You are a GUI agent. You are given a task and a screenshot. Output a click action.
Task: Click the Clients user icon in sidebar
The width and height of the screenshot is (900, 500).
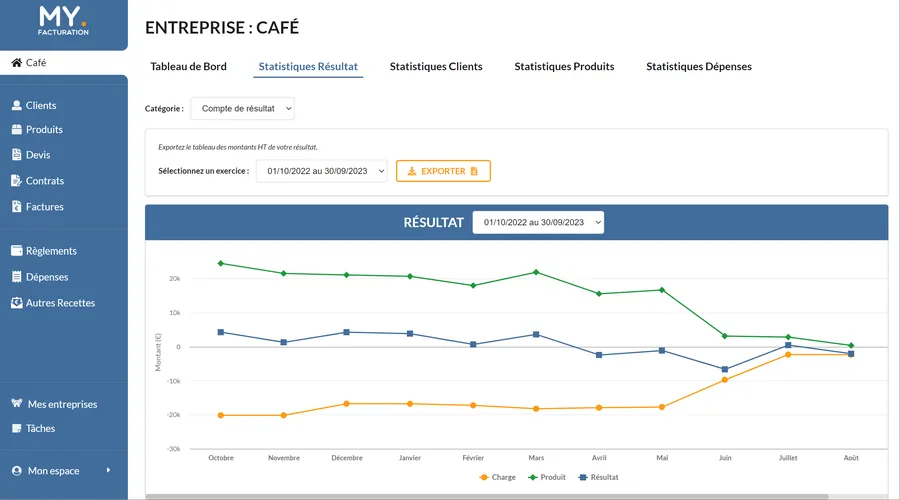[16, 105]
